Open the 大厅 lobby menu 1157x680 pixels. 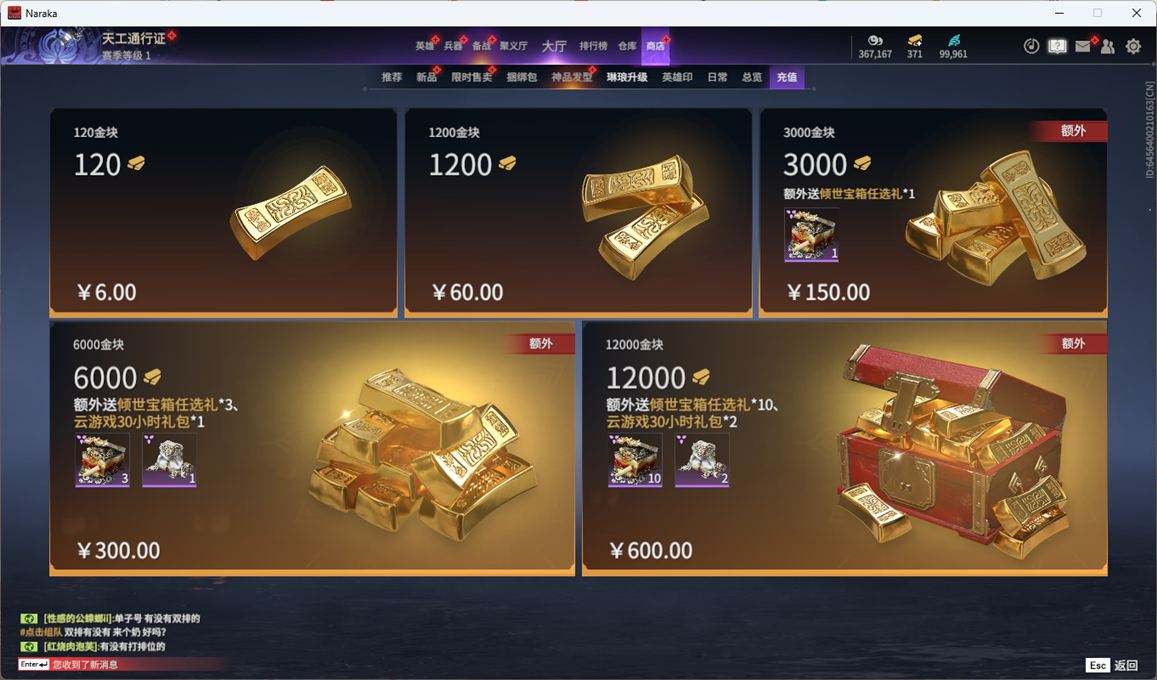[554, 46]
